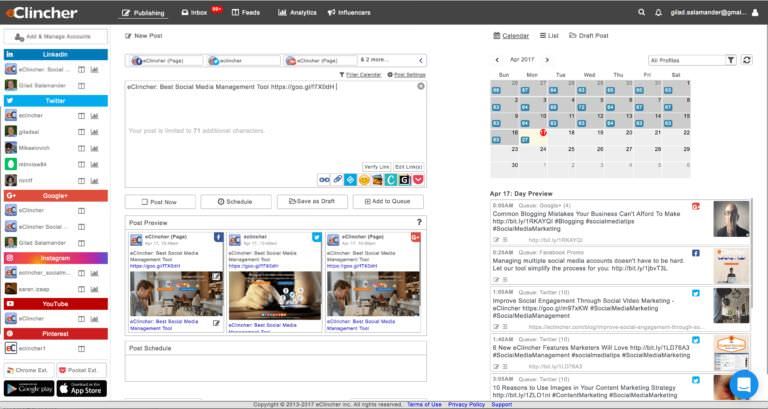
Task: Open the Pocket icon in composer toolbar
Action: click(x=418, y=180)
